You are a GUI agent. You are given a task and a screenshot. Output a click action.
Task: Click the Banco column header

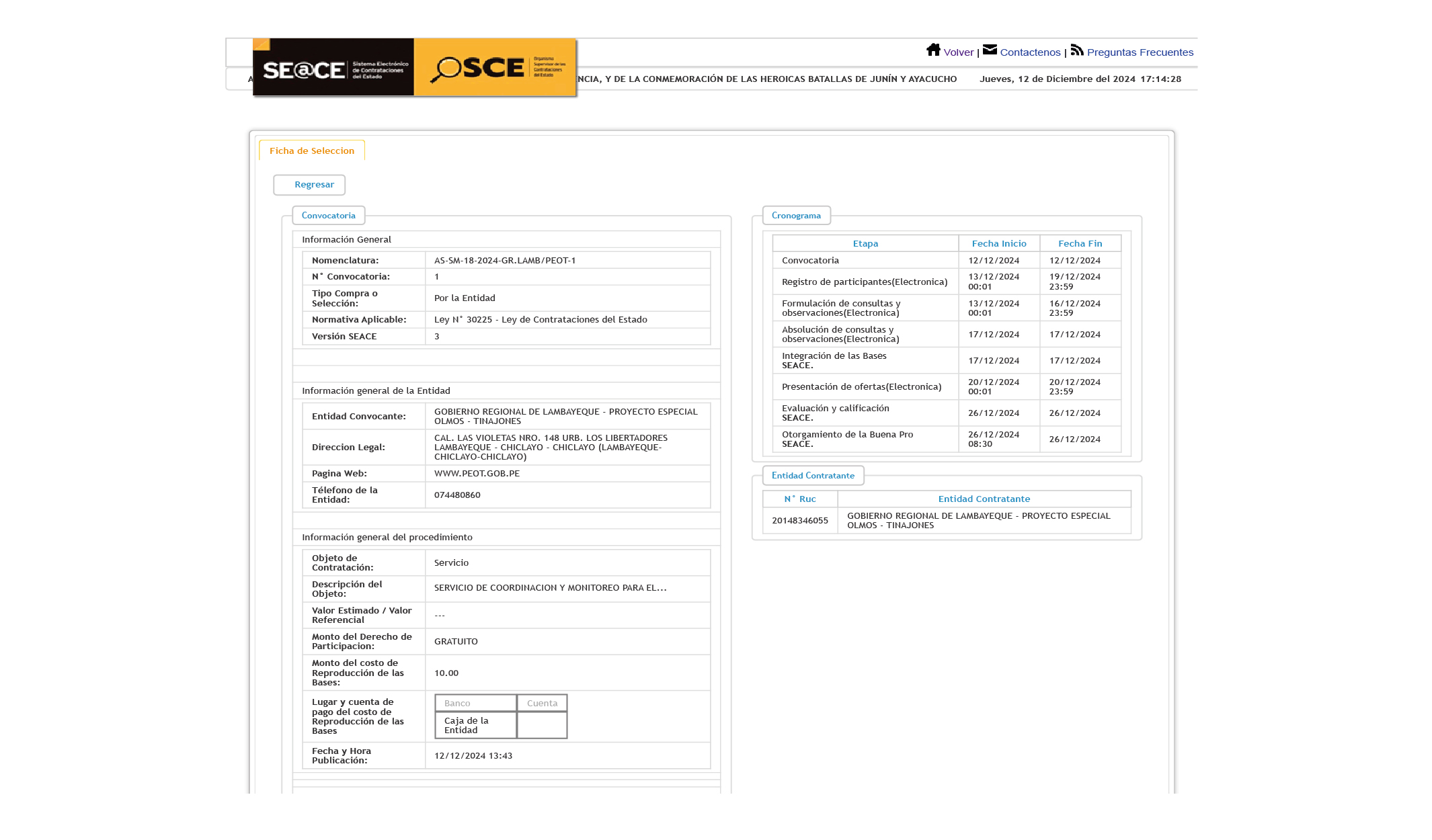(476, 703)
